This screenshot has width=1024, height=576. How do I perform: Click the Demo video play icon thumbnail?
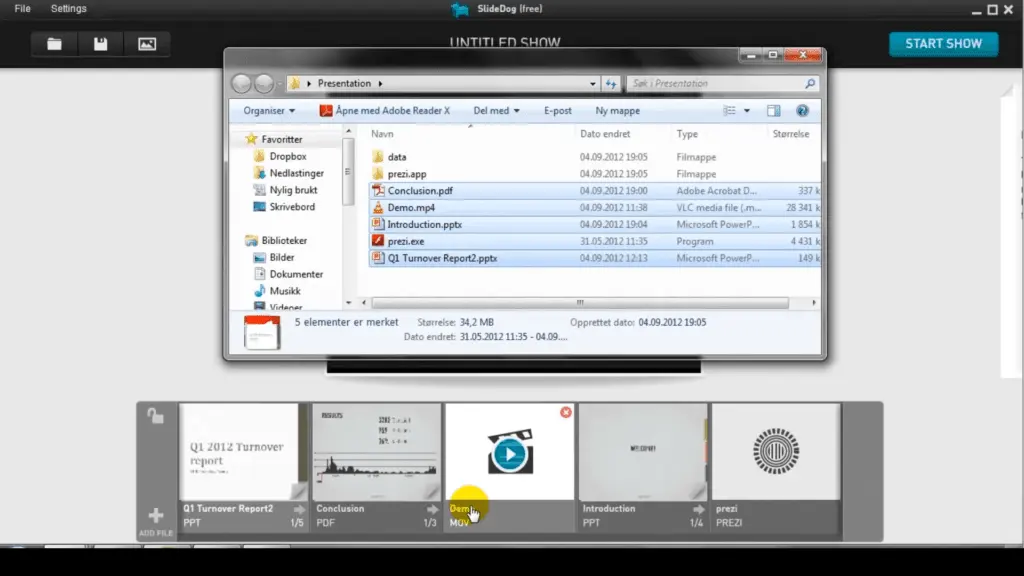click(510, 452)
